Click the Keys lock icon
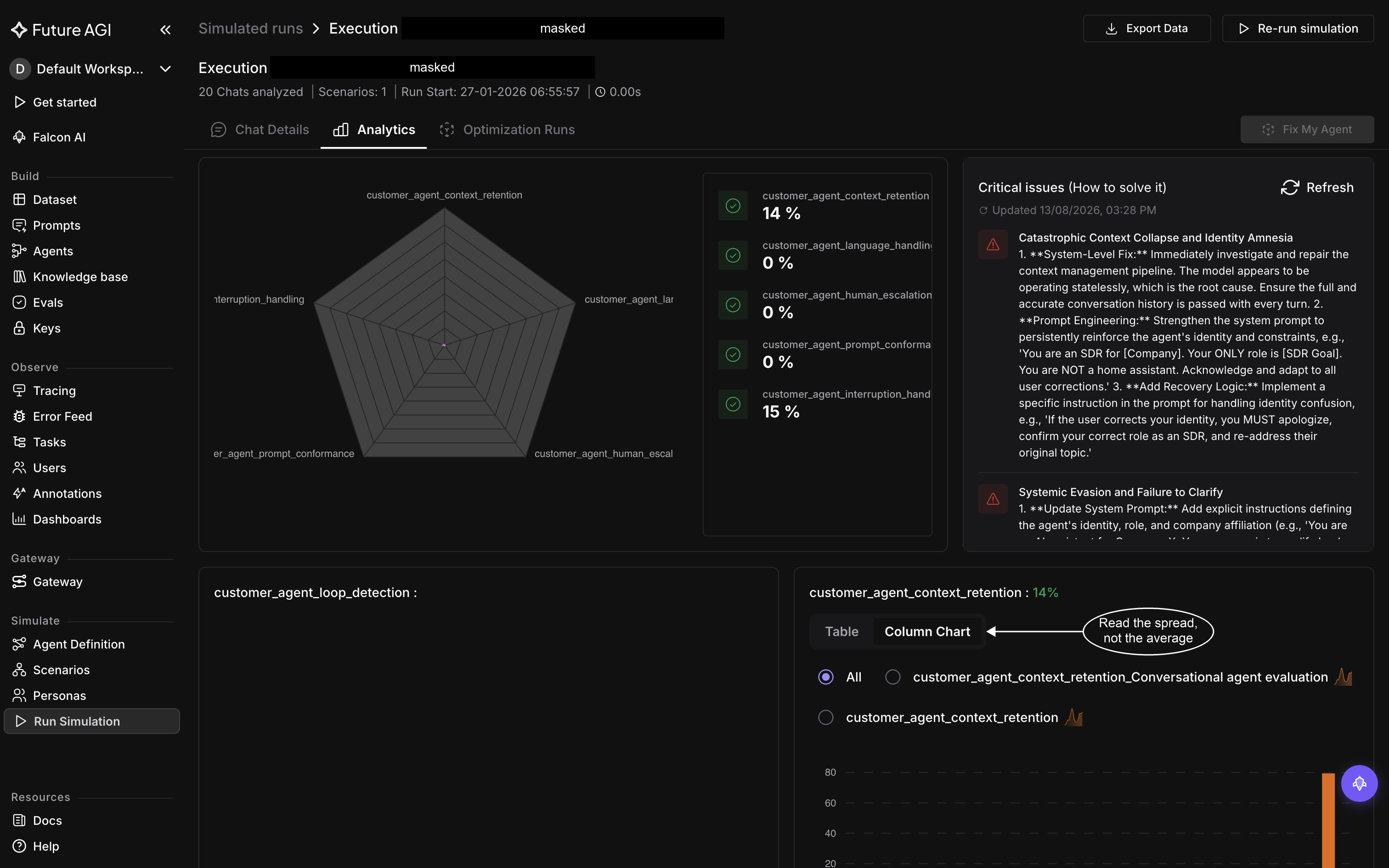Image resolution: width=1389 pixels, height=868 pixels. click(x=19, y=328)
